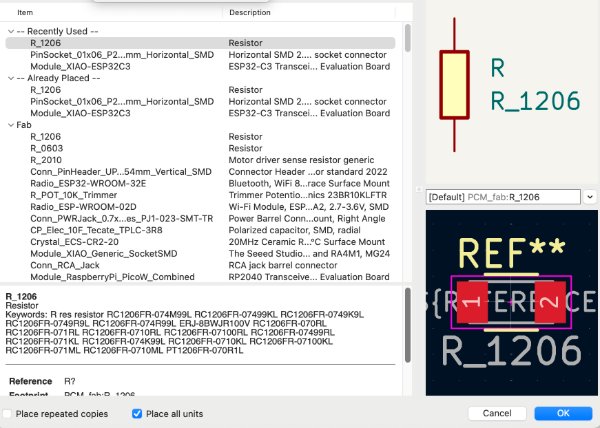Open the footprint selection dropdown arrow

coord(590,197)
